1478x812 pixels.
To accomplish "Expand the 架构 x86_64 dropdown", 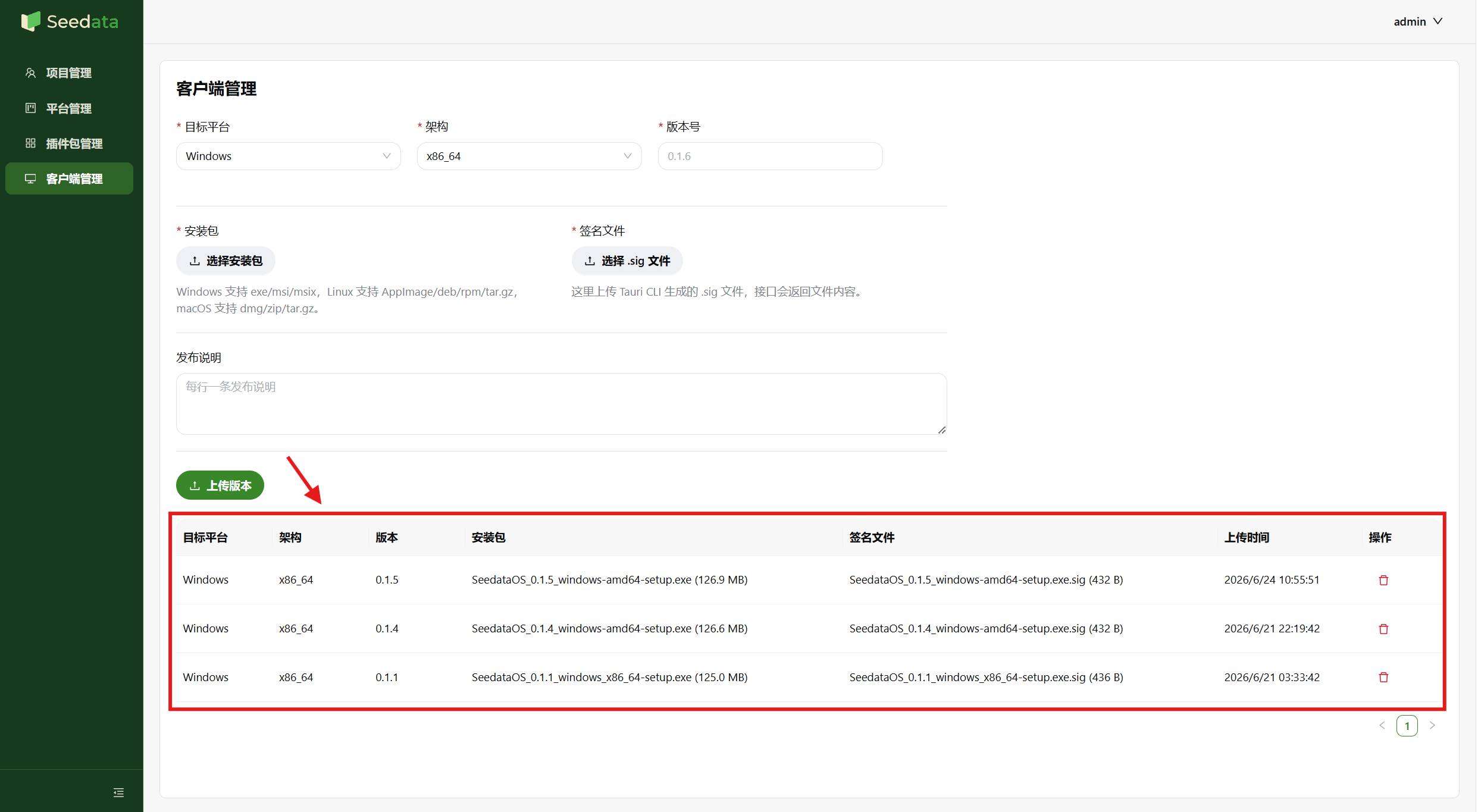I will [529, 156].
